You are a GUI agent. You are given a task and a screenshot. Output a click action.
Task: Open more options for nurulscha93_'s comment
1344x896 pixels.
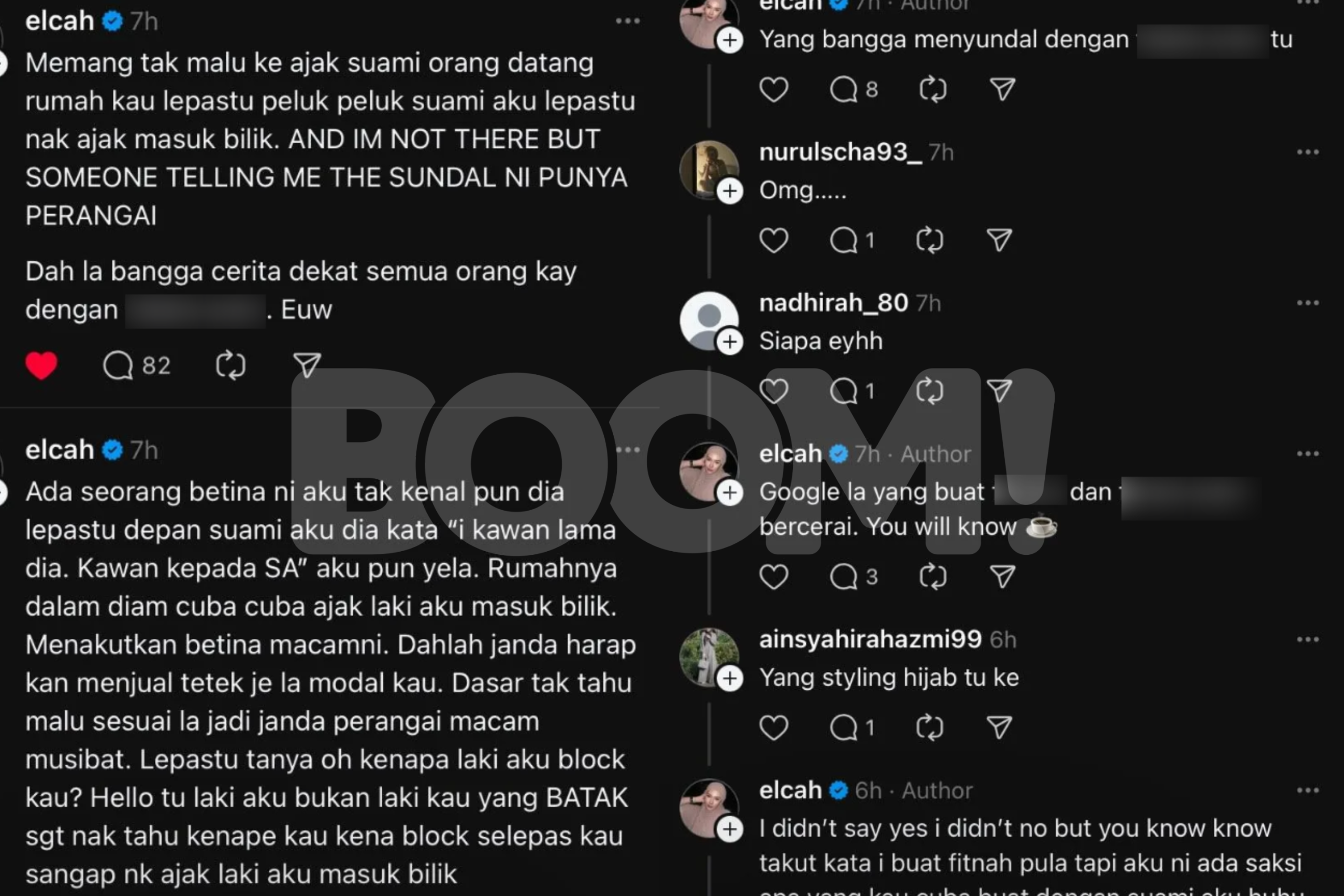pyautogui.click(x=1307, y=152)
